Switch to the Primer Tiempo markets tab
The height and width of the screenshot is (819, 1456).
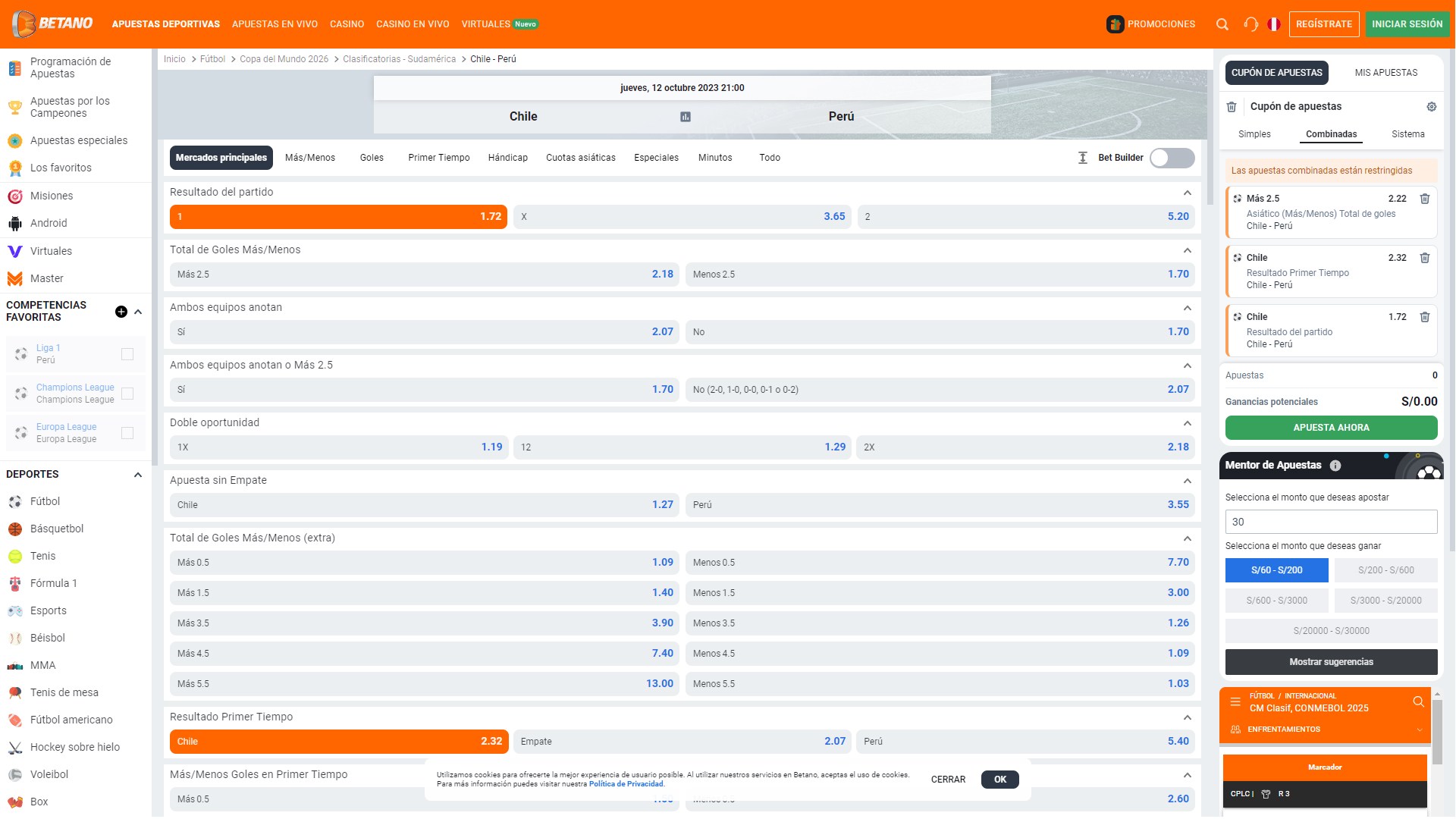point(439,158)
